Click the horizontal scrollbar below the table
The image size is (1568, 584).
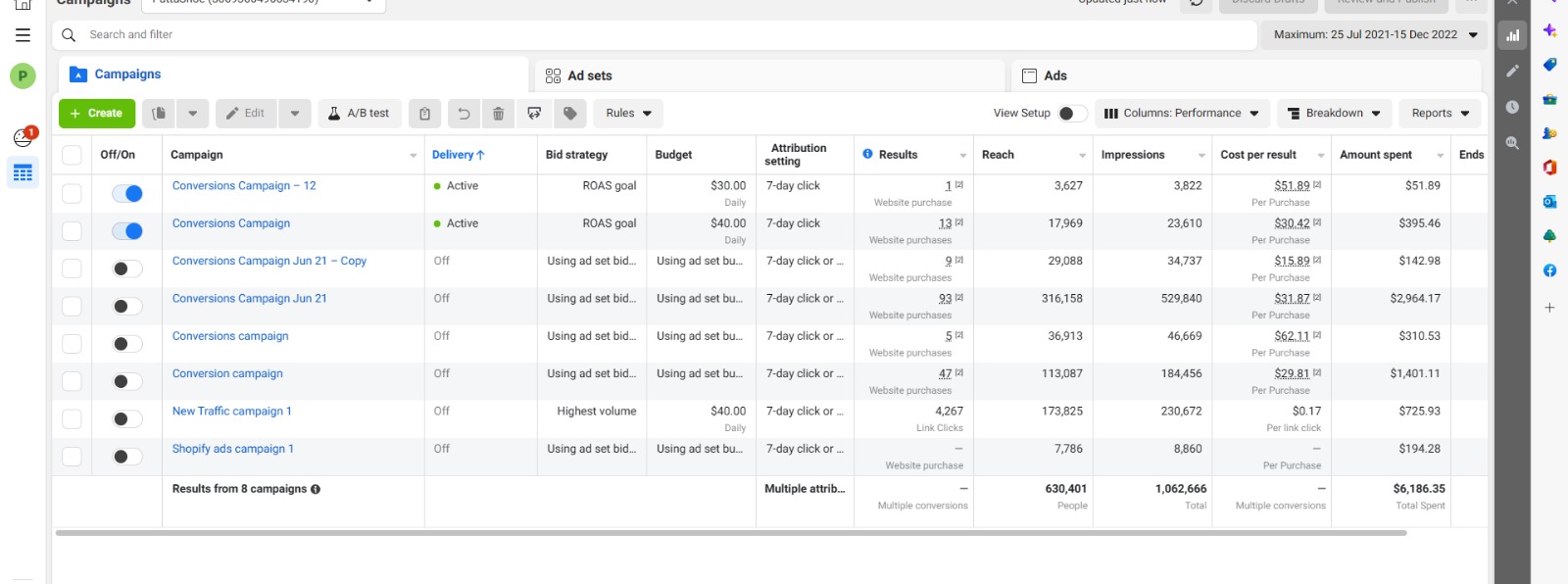point(731,533)
